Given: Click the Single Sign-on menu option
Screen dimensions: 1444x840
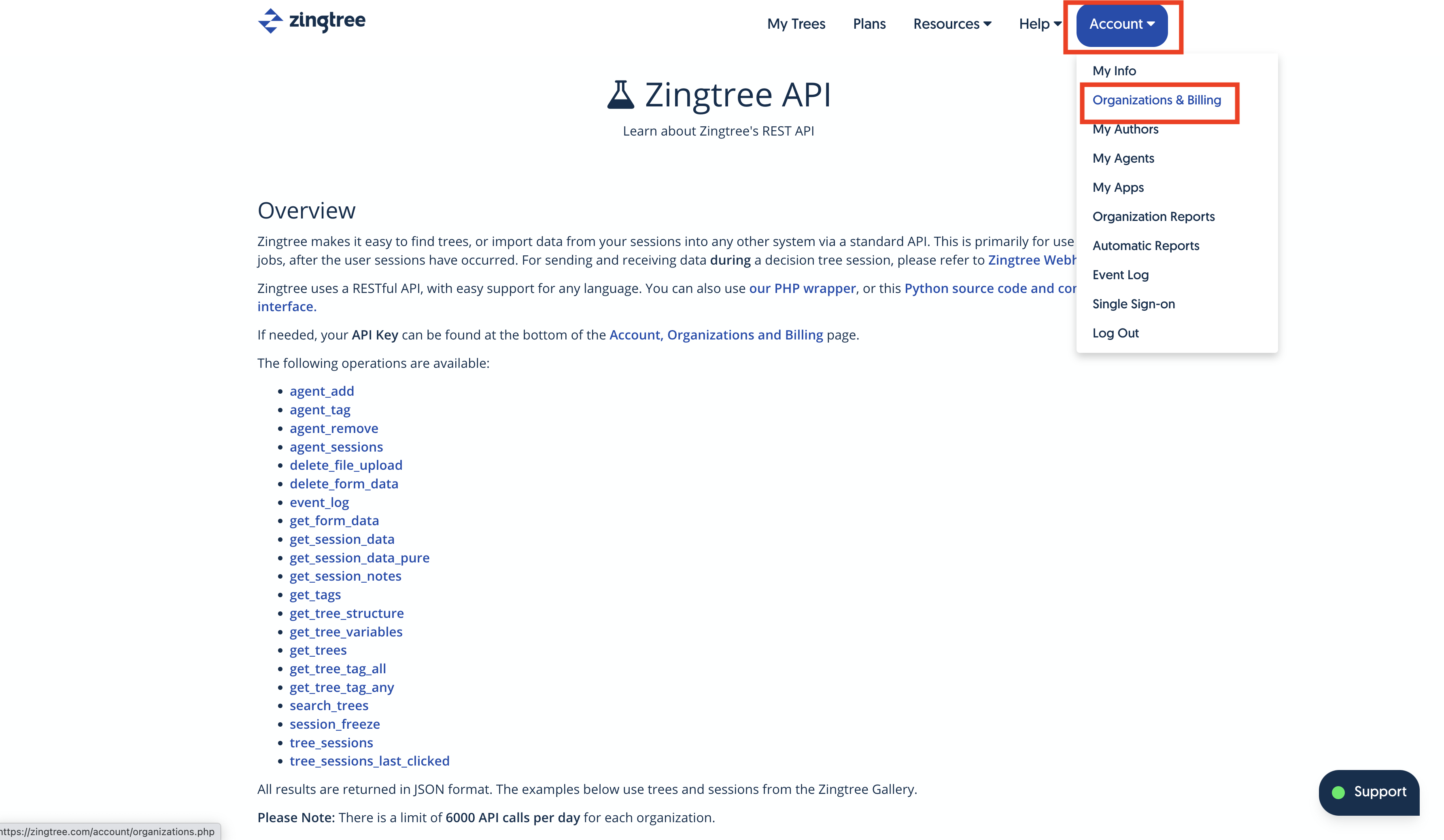Looking at the screenshot, I should [x=1135, y=304].
